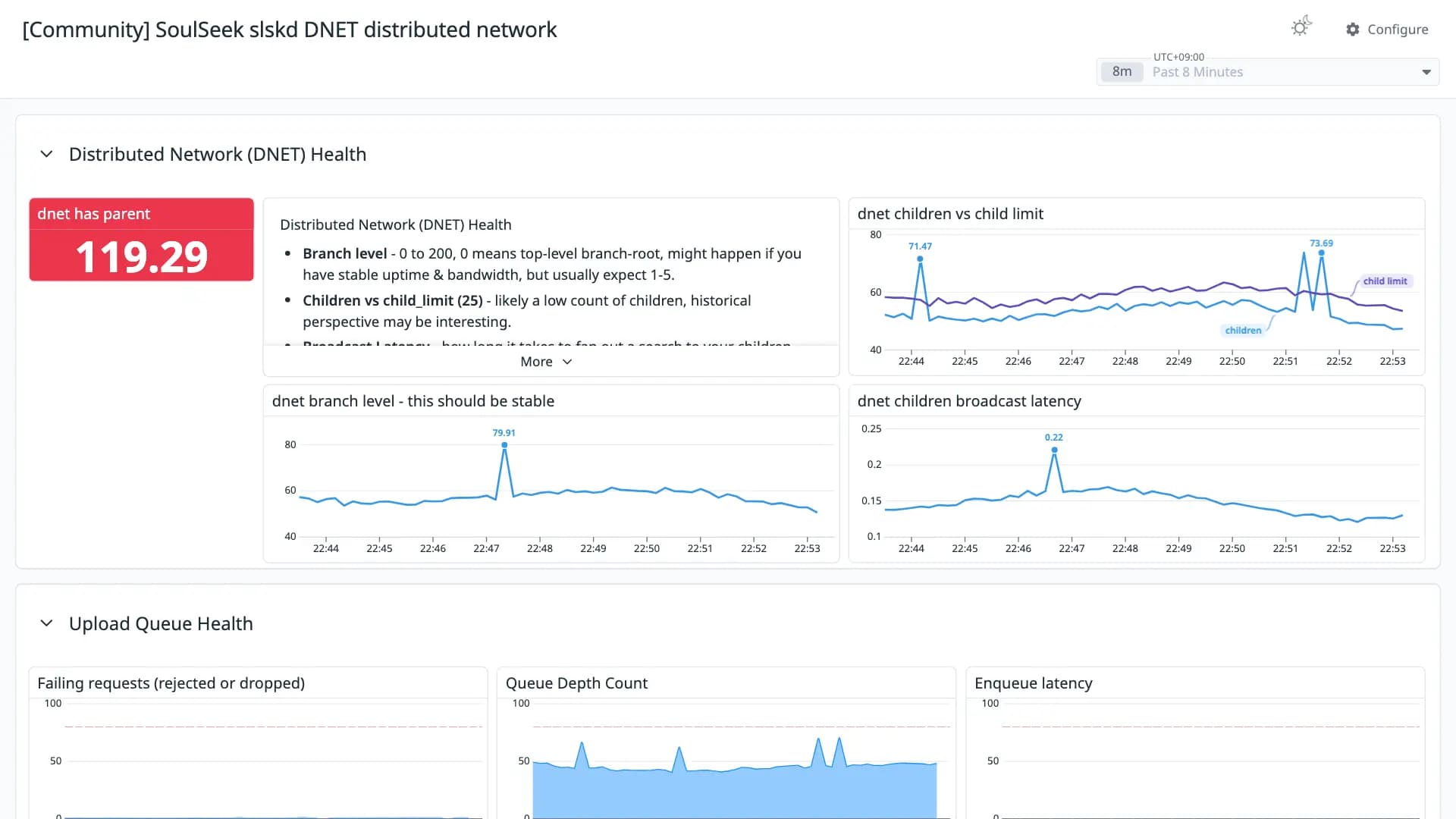Select the 79.91 peak on branch level chart
The height and width of the screenshot is (819, 1456).
504,445
